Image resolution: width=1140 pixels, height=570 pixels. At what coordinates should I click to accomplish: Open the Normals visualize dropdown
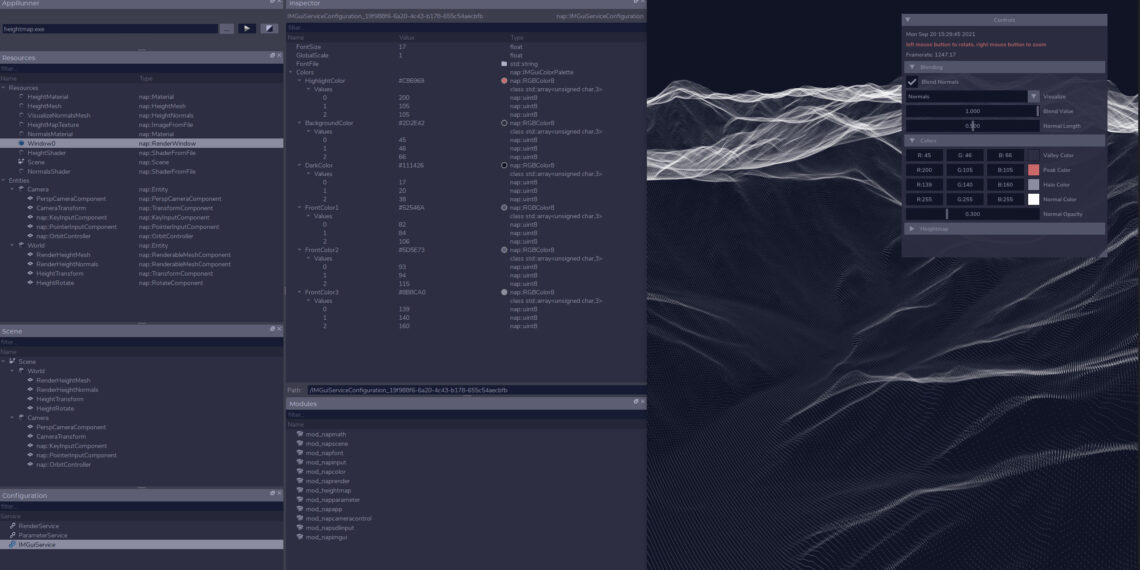[x=1033, y=97]
